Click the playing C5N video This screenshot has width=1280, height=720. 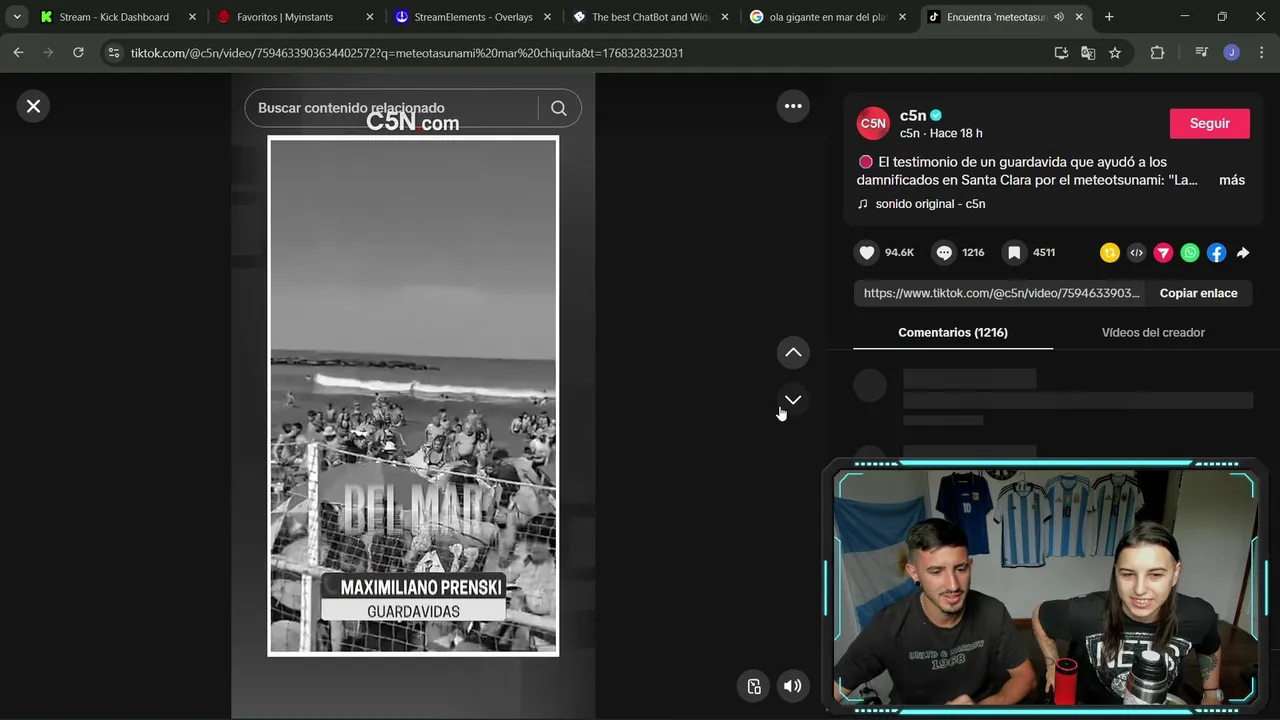click(x=413, y=396)
